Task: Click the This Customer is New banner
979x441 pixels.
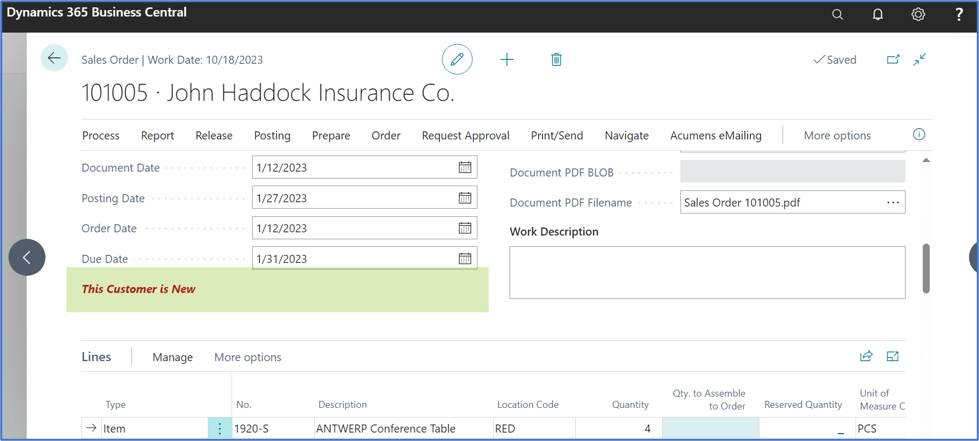Action: [x=277, y=289]
